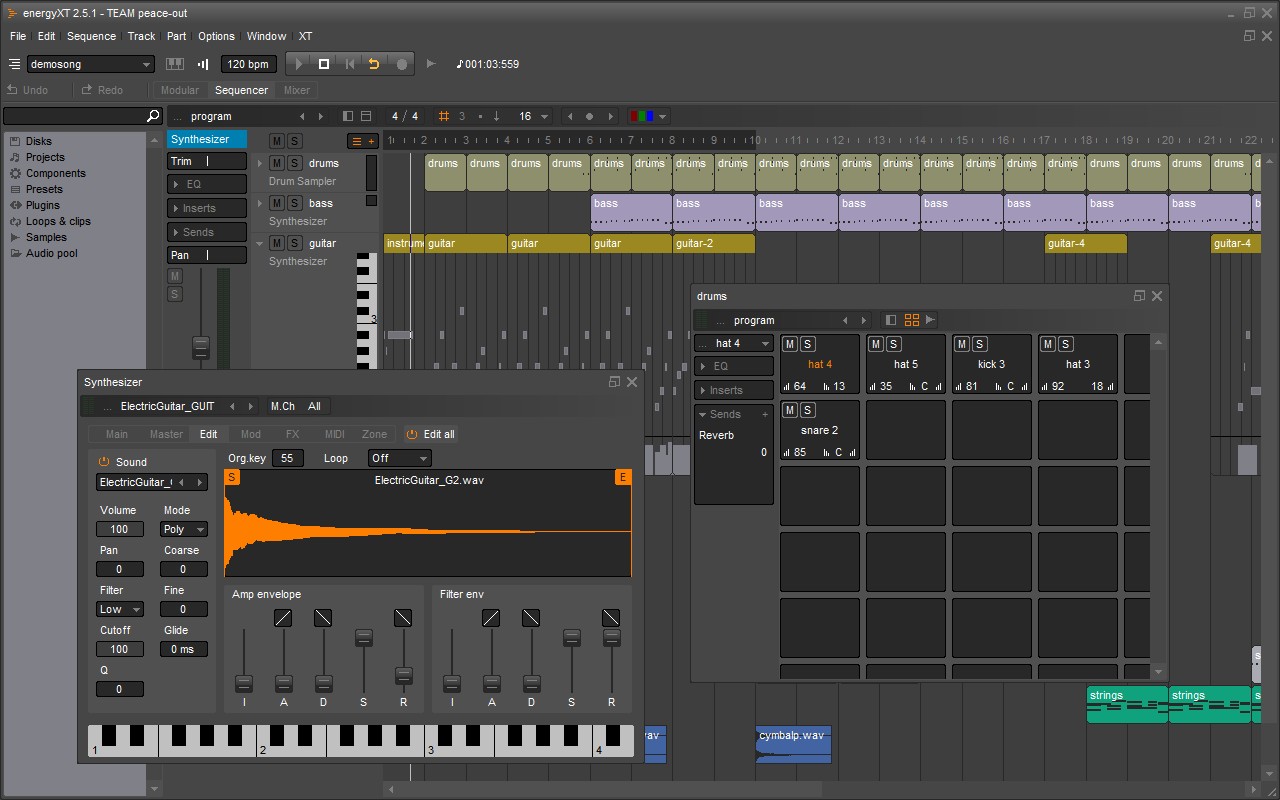This screenshot has width=1280, height=800.
Task: Click the magnifier icon in the search box
Action: (153, 115)
